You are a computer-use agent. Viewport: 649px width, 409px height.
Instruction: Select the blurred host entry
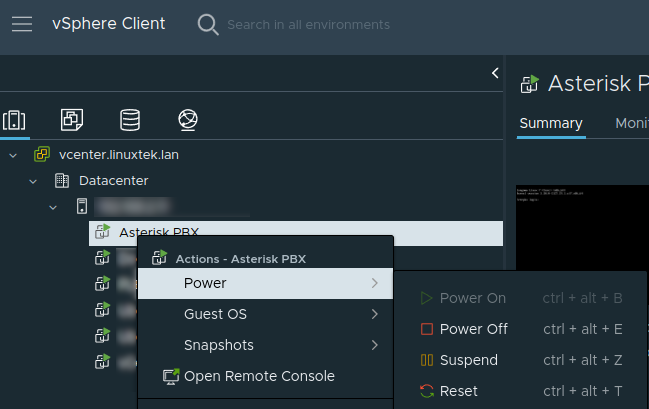click(132, 207)
